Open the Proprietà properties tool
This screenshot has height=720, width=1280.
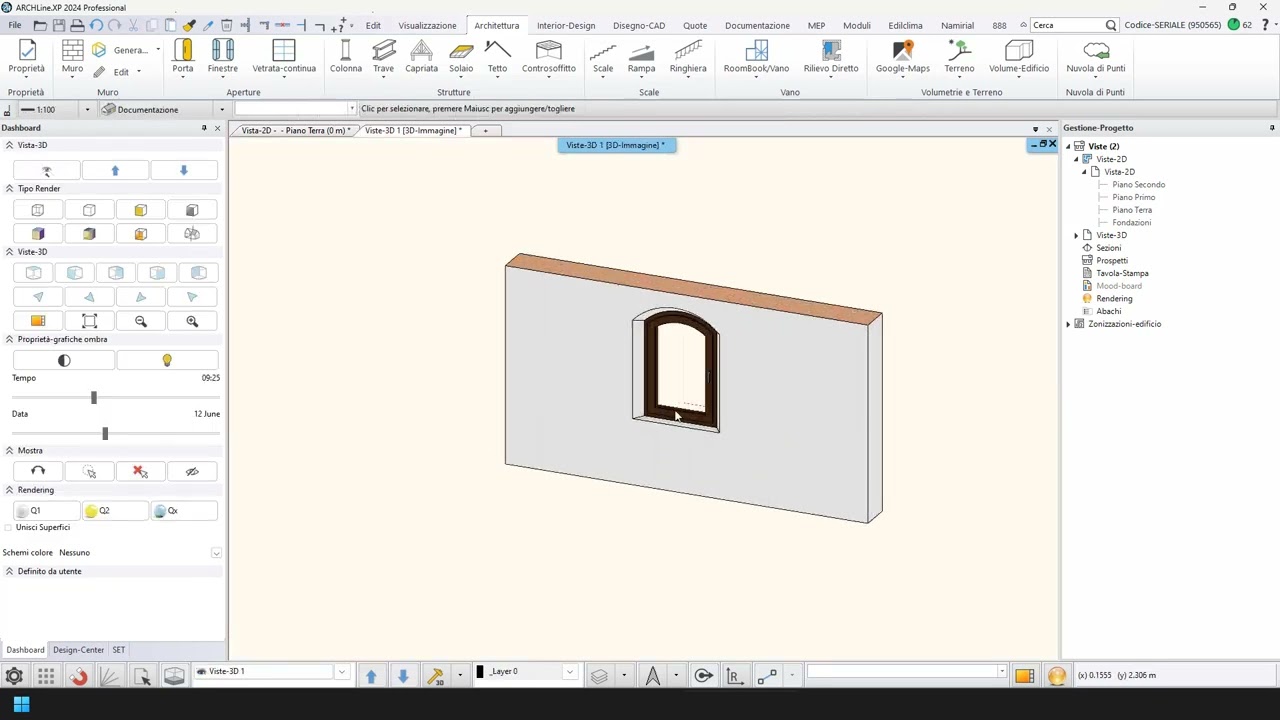pyautogui.click(x=27, y=56)
